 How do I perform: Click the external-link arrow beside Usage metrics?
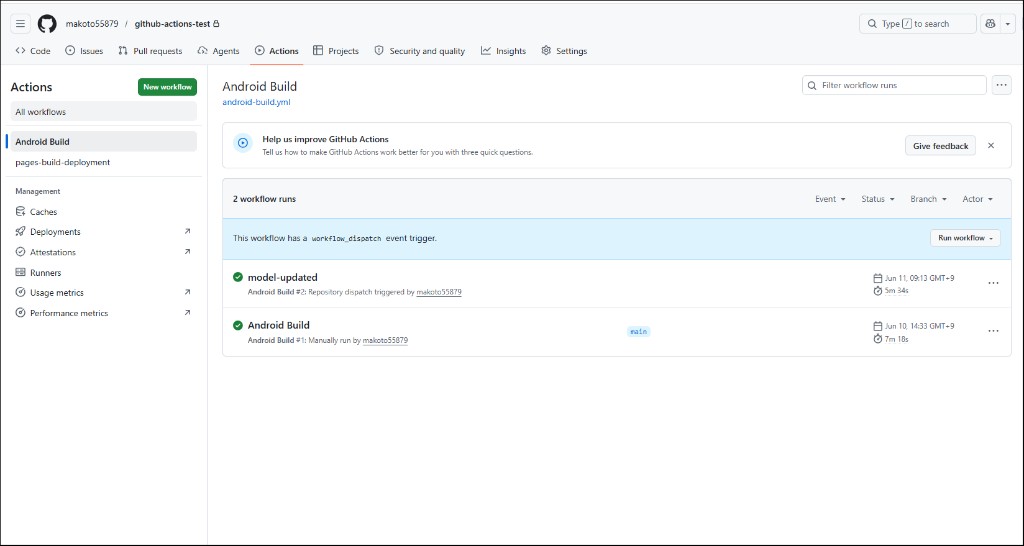pos(187,292)
